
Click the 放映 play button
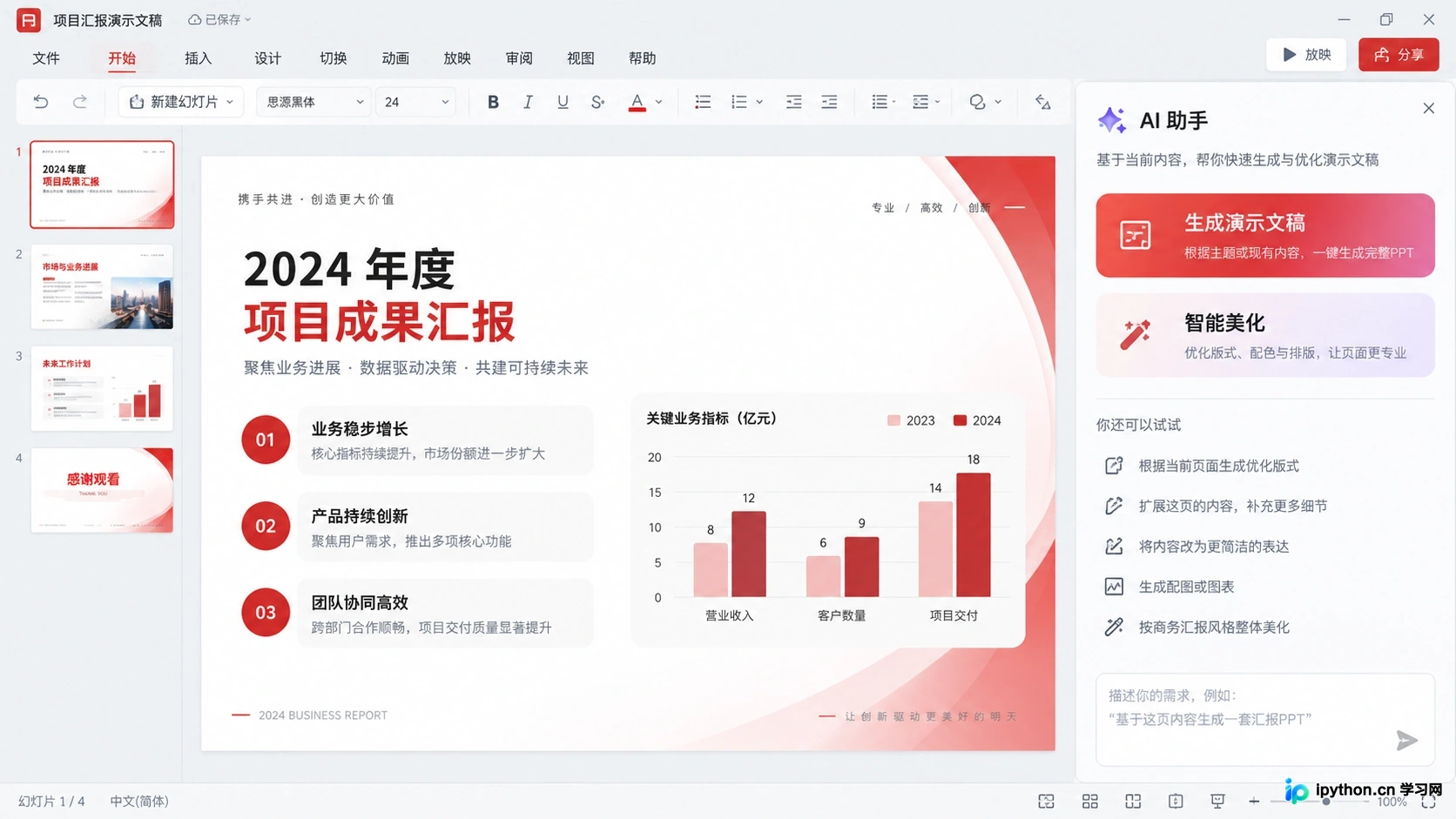pyautogui.click(x=1306, y=55)
